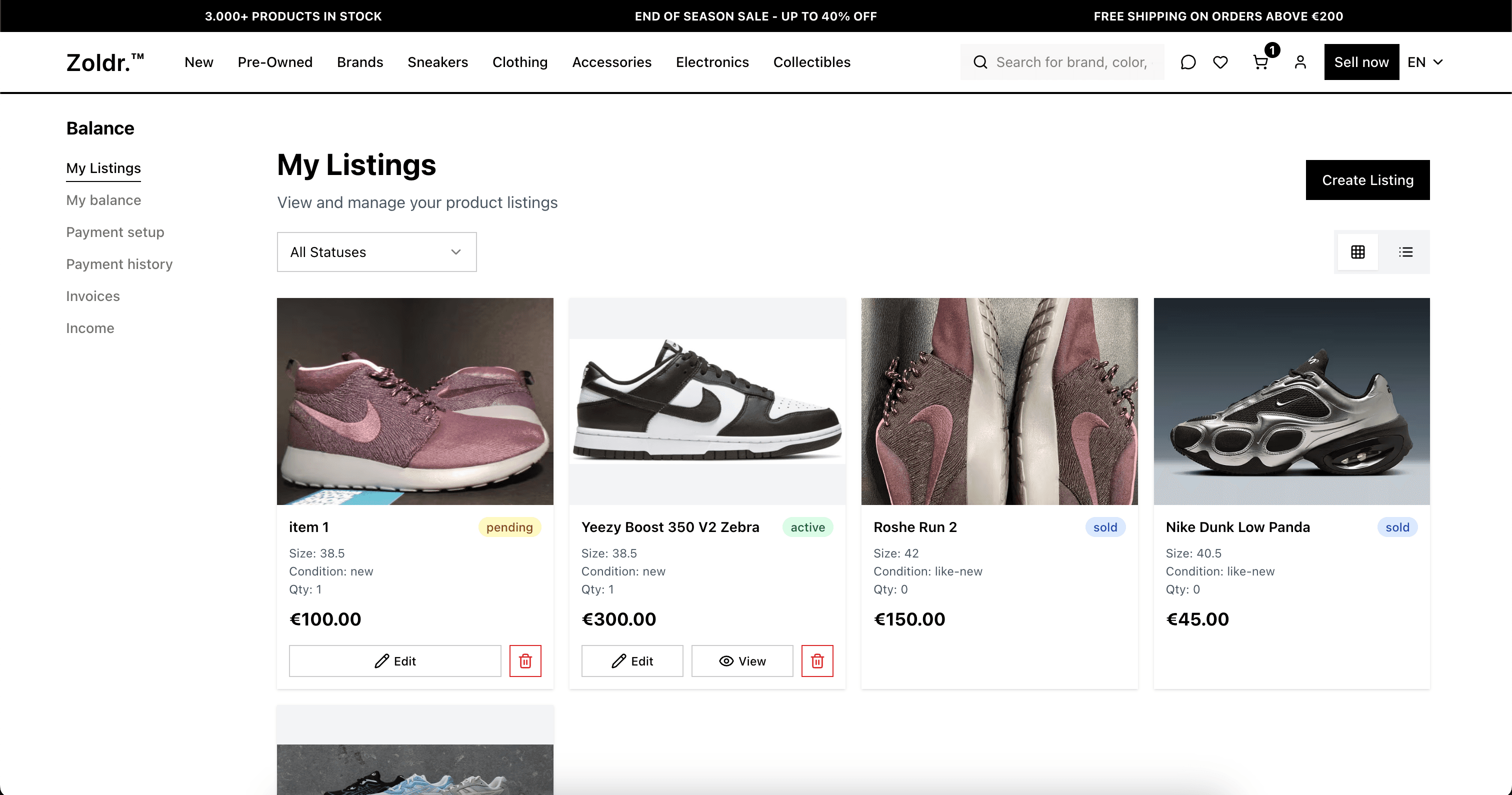
Task: Click the Create Listing button
Action: pyautogui.click(x=1367, y=179)
